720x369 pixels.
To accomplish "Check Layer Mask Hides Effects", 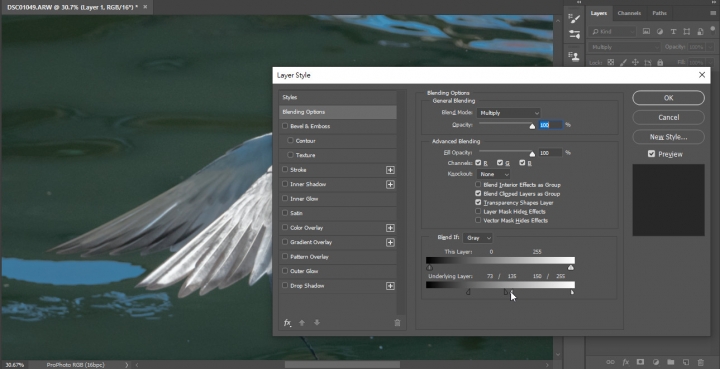I will (x=478, y=212).
